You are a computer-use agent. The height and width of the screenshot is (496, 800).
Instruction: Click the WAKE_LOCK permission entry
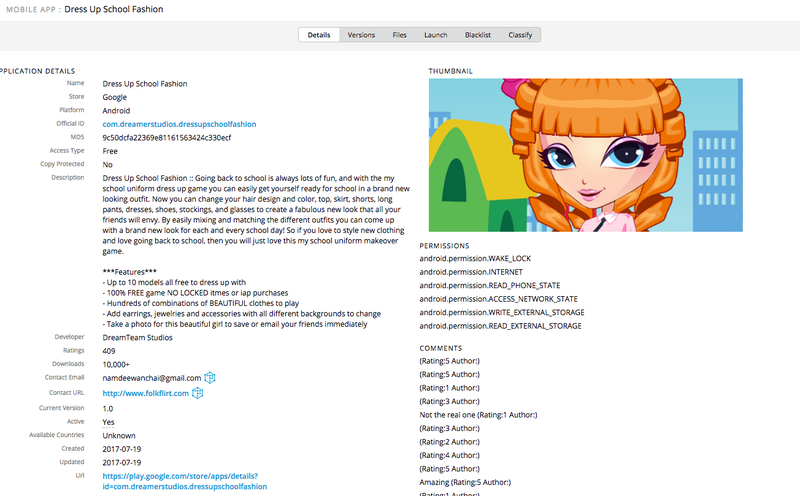tap(475, 259)
